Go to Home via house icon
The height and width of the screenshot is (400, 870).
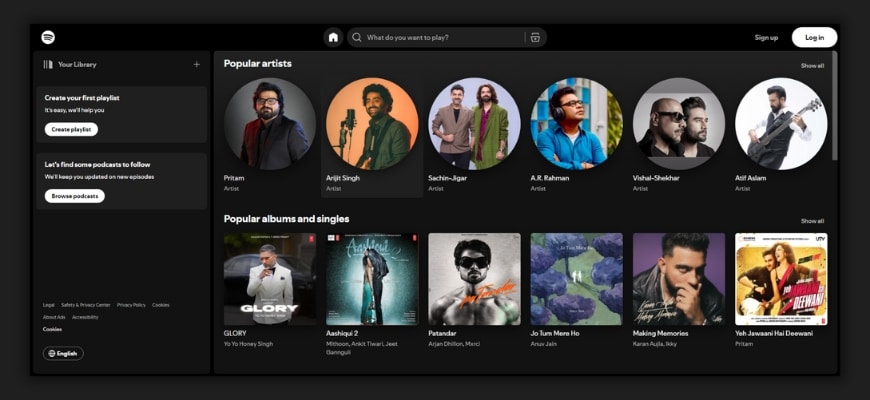[333, 38]
